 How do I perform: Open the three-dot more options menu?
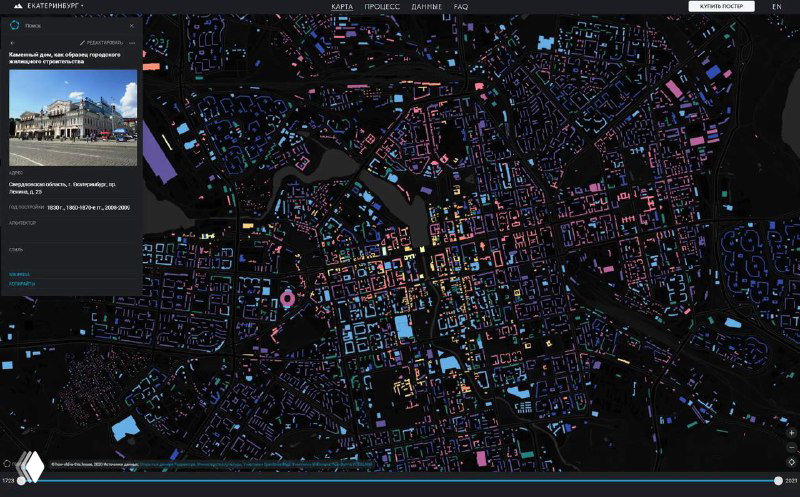tap(132, 43)
